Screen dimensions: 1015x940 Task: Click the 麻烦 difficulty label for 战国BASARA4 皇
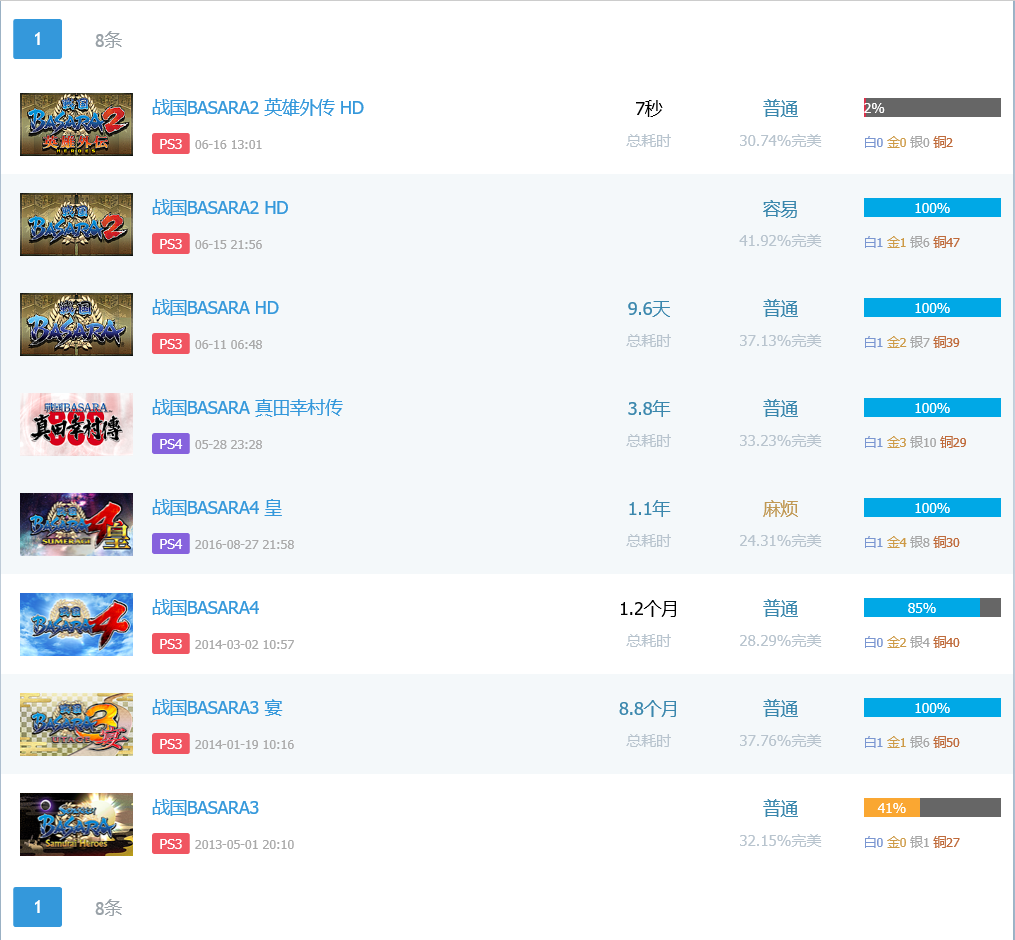click(780, 509)
